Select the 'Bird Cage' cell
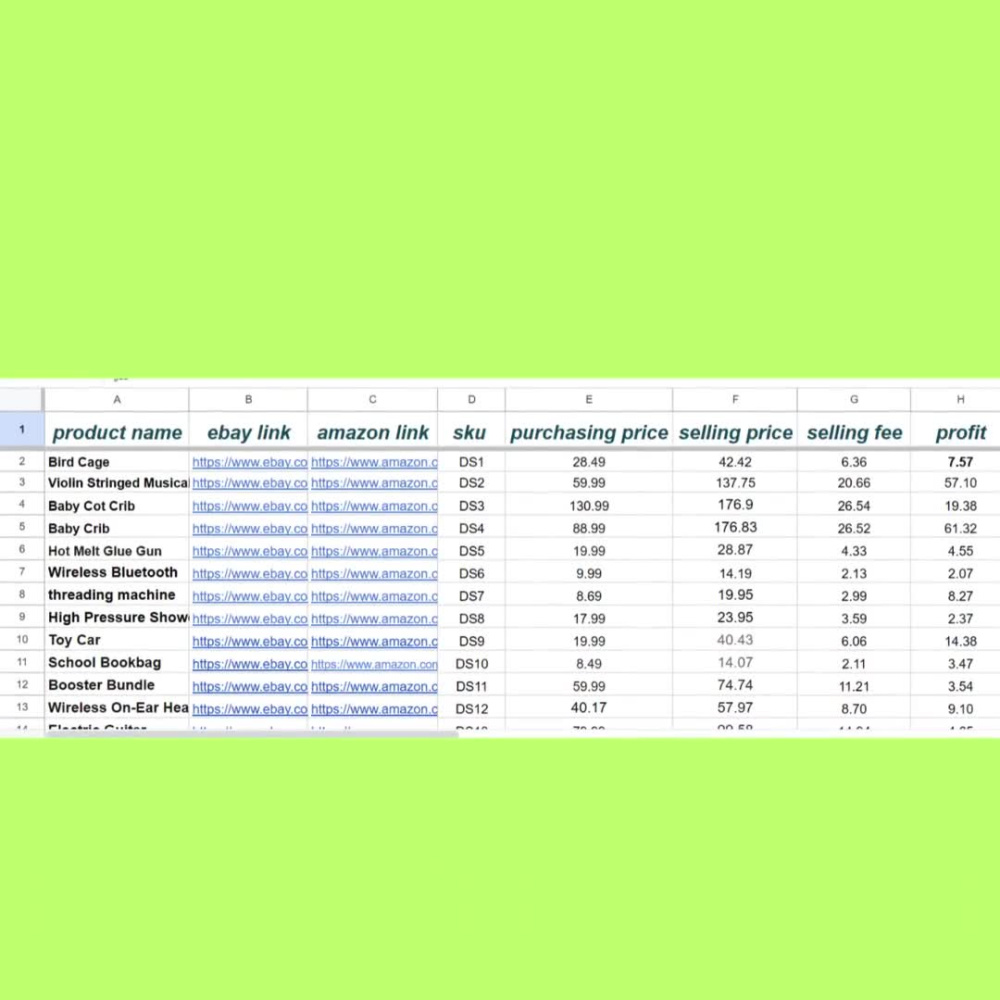1000x1000 pixels. (x=117, y=462)
